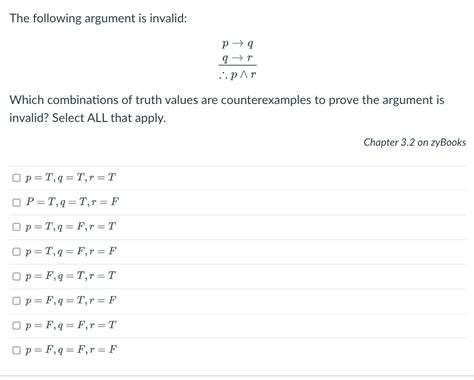Click the conclusion p∧r formula
This screenshot has height=380, width=474.
click(x=237, y=75)
